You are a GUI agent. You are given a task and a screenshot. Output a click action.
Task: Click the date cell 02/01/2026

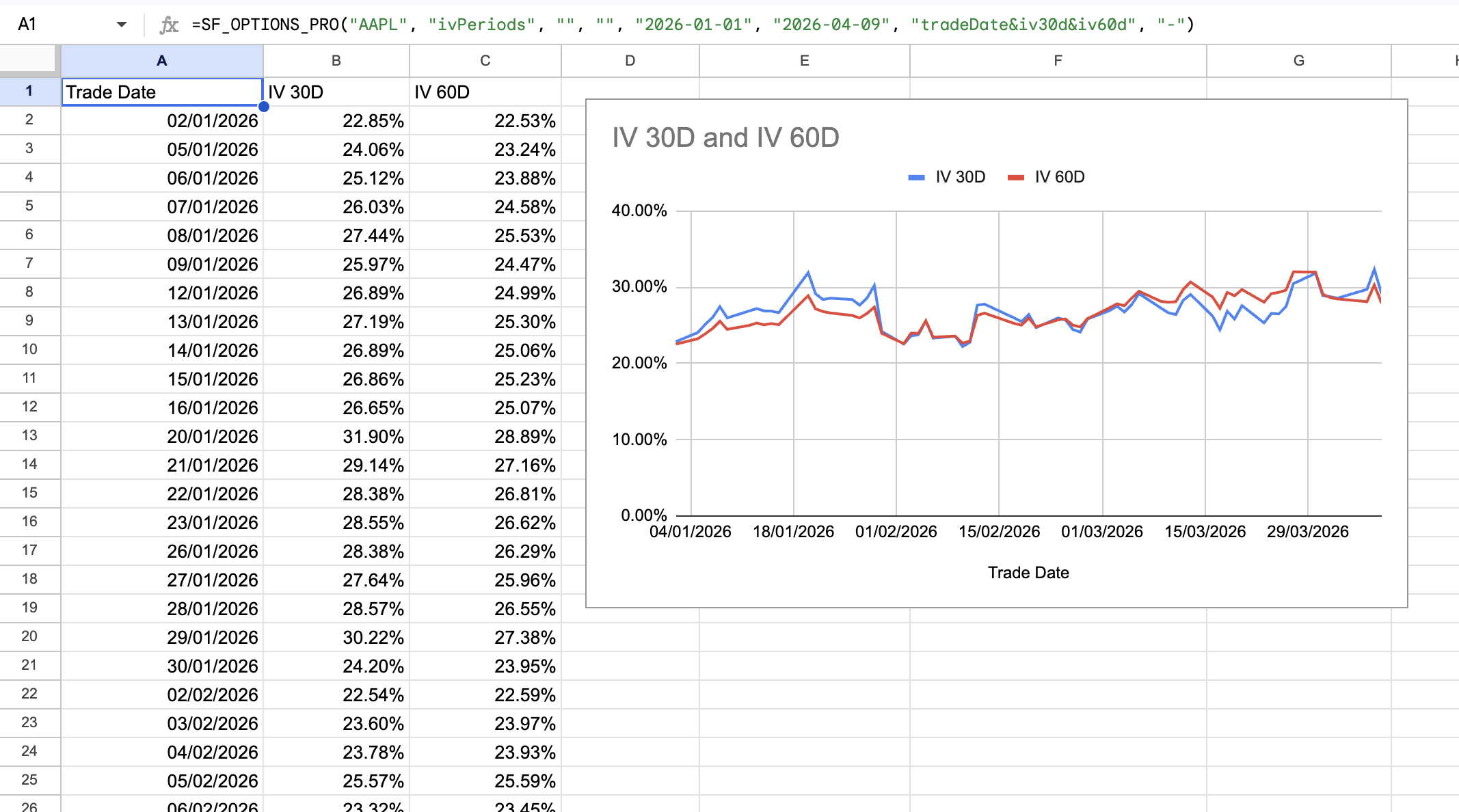click(x=162, y=121)
